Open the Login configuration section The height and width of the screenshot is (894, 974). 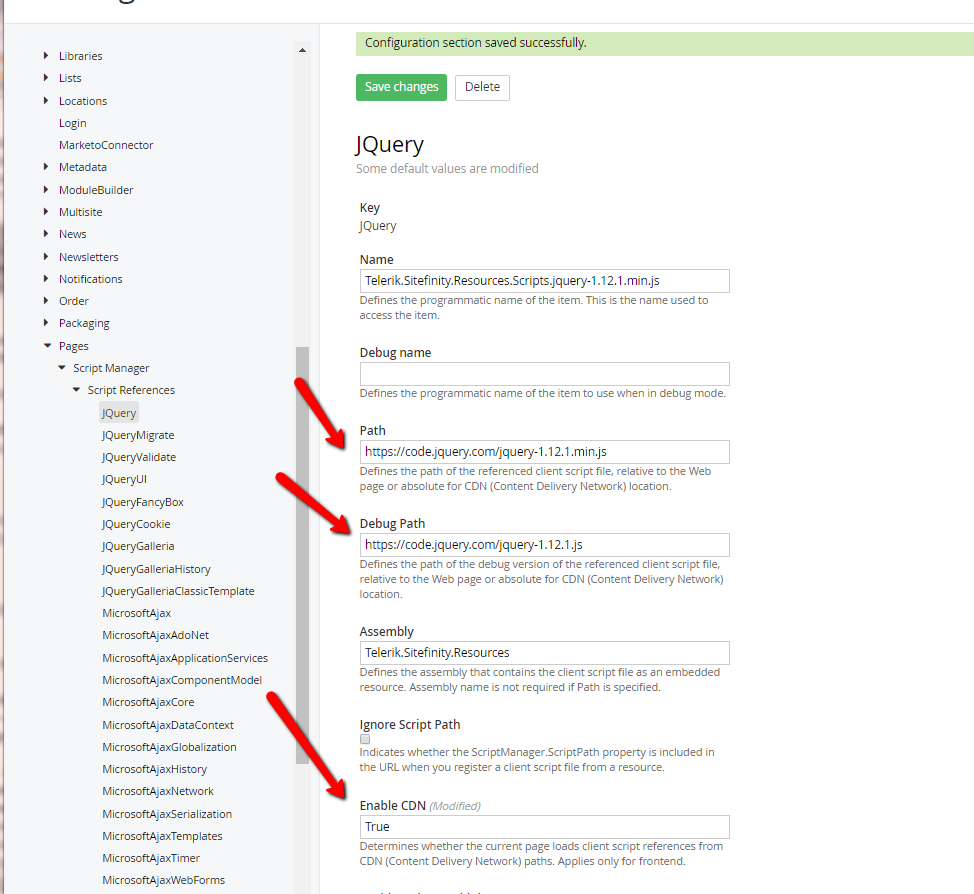72,123
